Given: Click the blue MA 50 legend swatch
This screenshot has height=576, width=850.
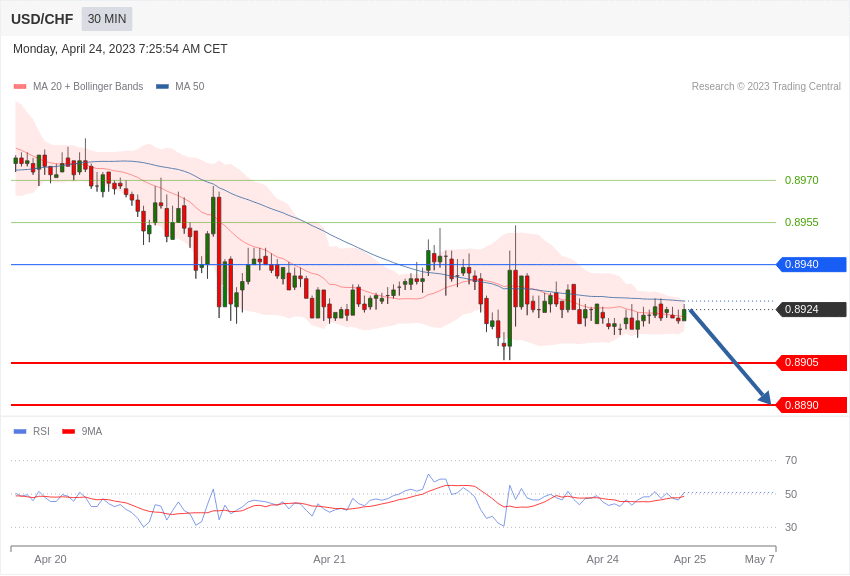Looking at the screenshot, I should click(162, 86).
